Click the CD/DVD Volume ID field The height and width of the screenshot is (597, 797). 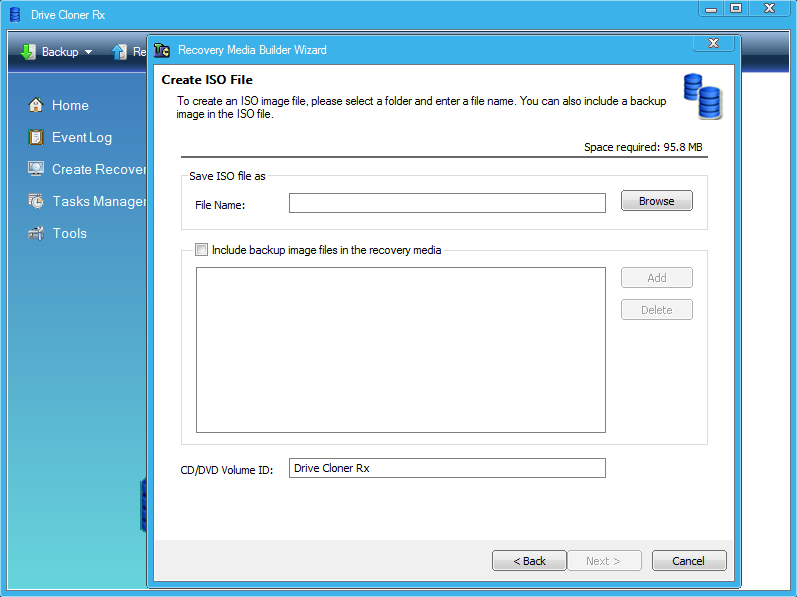point(447,468)
